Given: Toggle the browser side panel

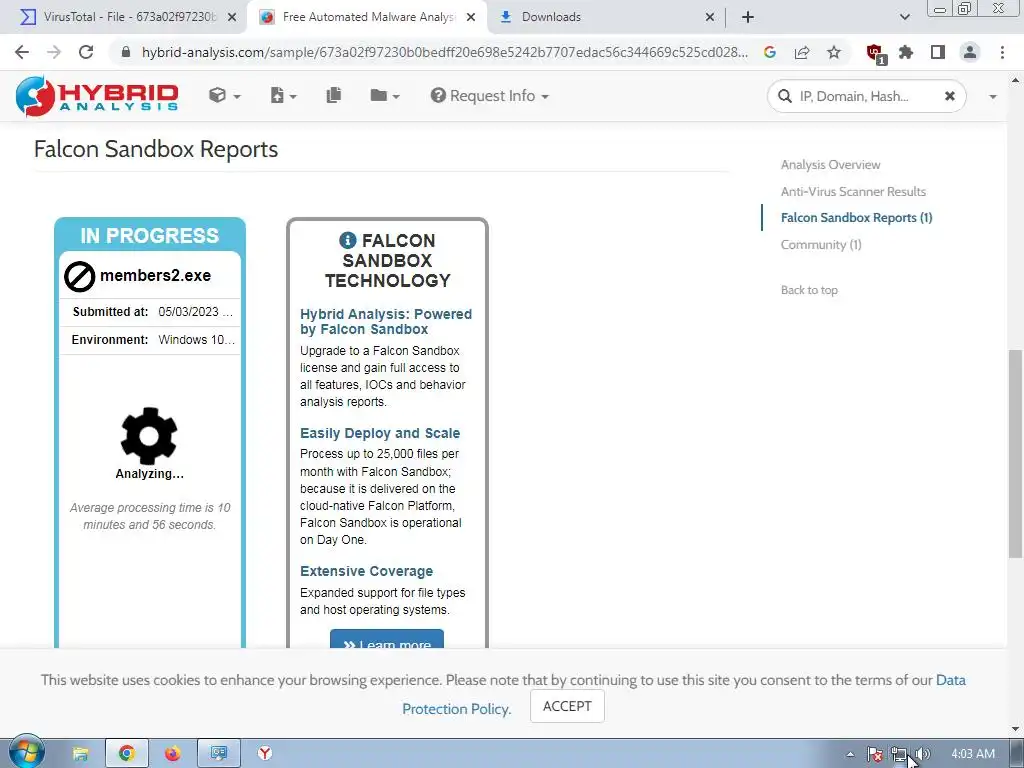Looking at the screenshot, I should coord(938,52).
